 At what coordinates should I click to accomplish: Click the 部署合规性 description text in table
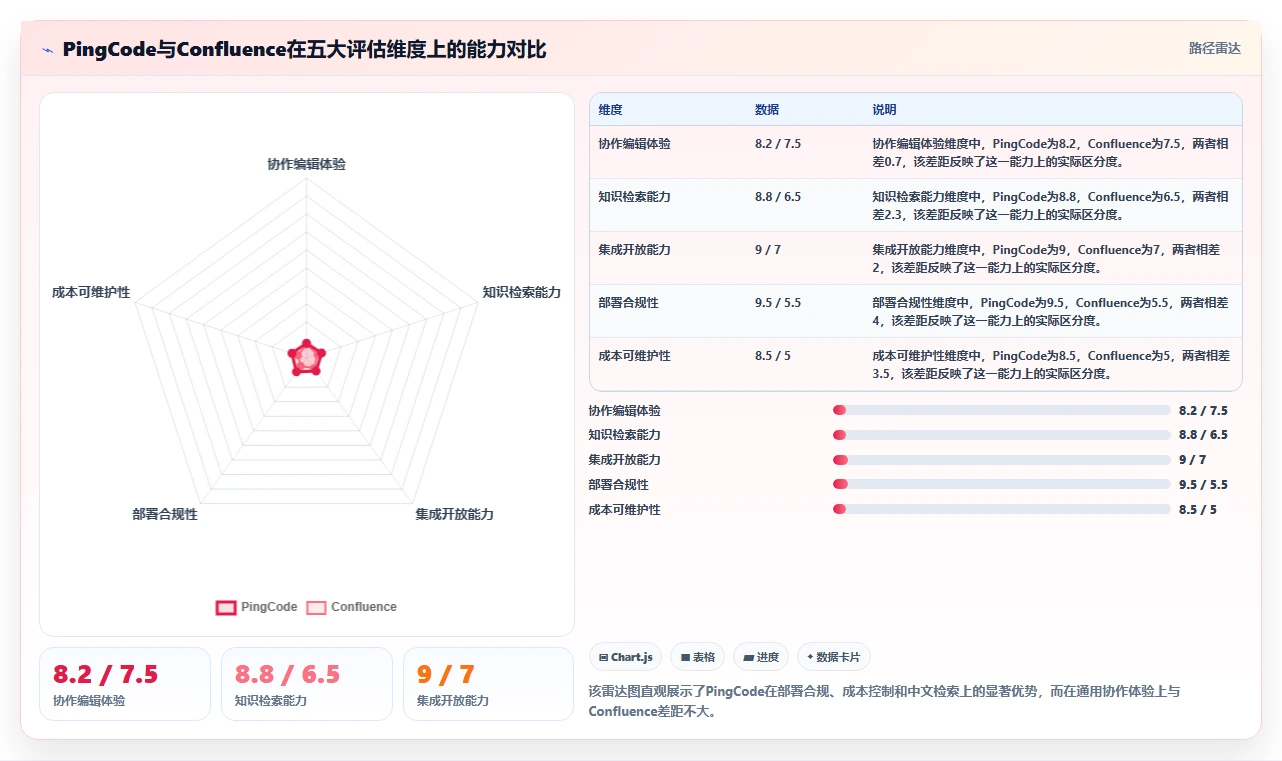pyautogui.click(x=1051, y=312)
